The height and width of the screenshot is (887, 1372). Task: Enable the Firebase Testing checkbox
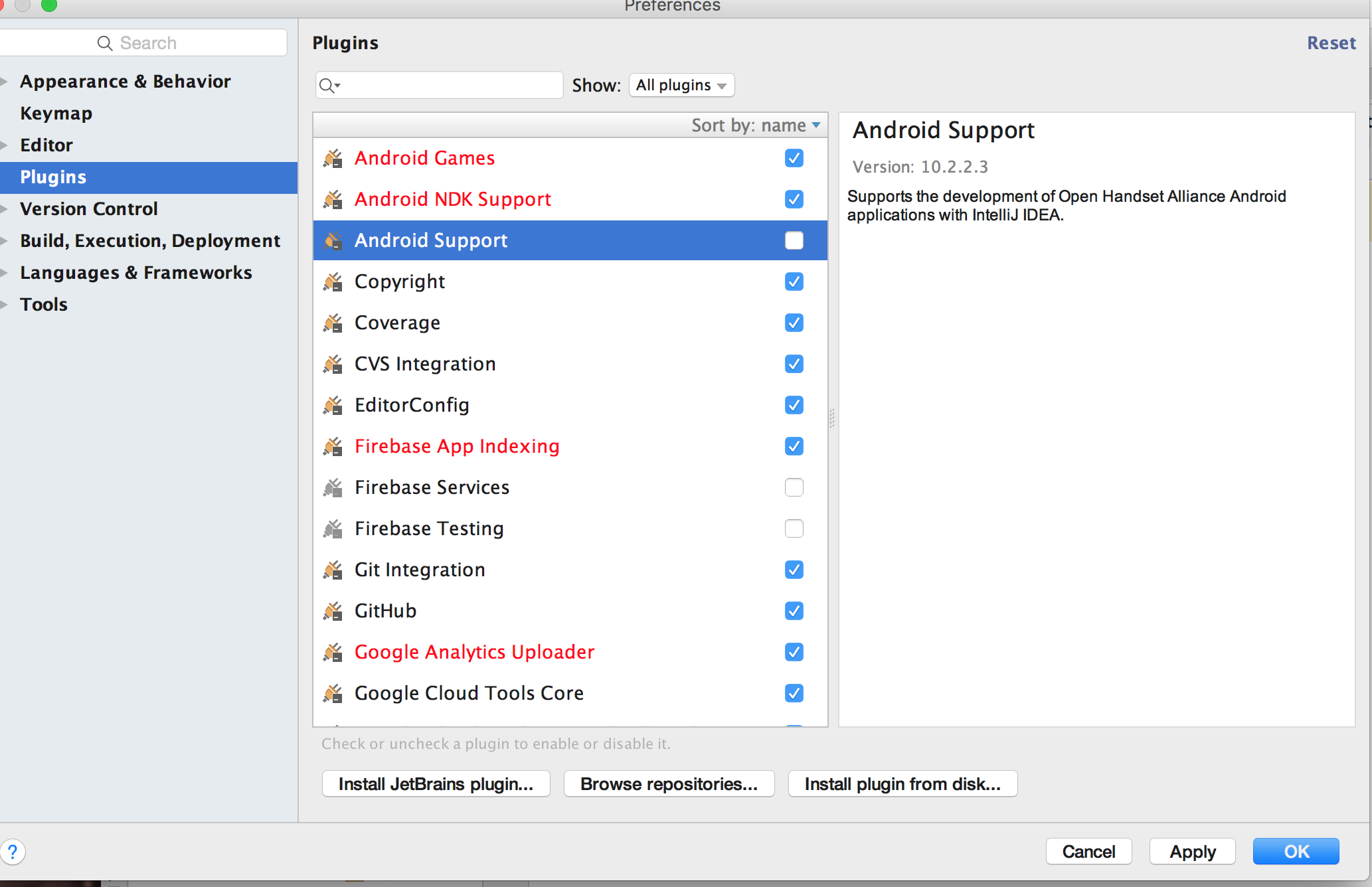pyautogui.click(x=794, y=528)
